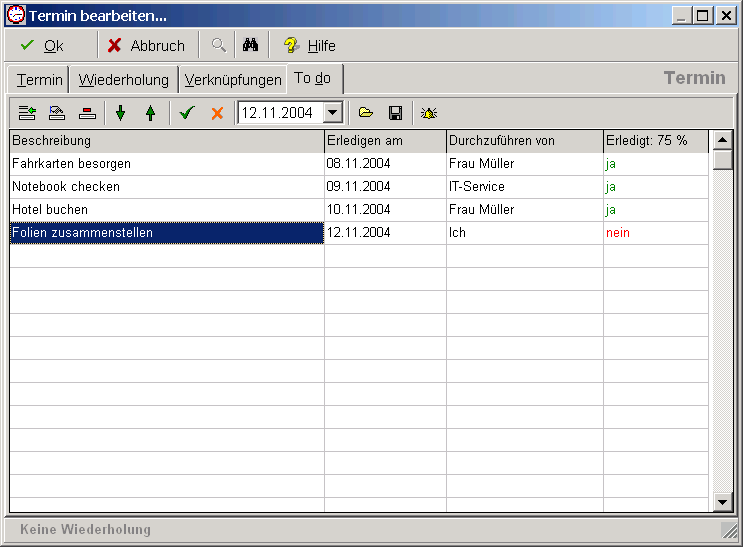This screenshot has height=547, width=743.
Task: Click the Erledigen am column header
Action: pos(385,141)
